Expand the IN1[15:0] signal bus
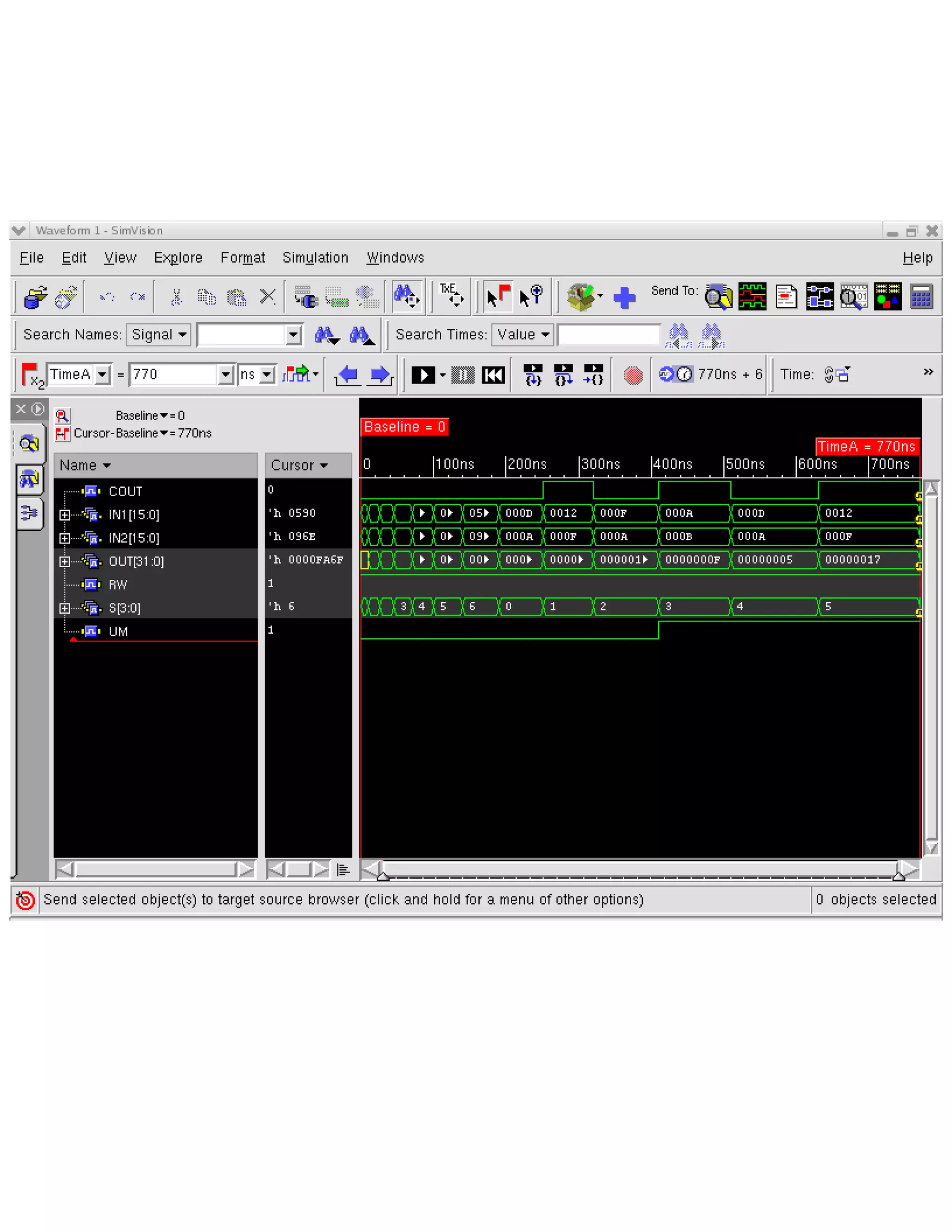The image size is (952, 1232). pos(64,515)
